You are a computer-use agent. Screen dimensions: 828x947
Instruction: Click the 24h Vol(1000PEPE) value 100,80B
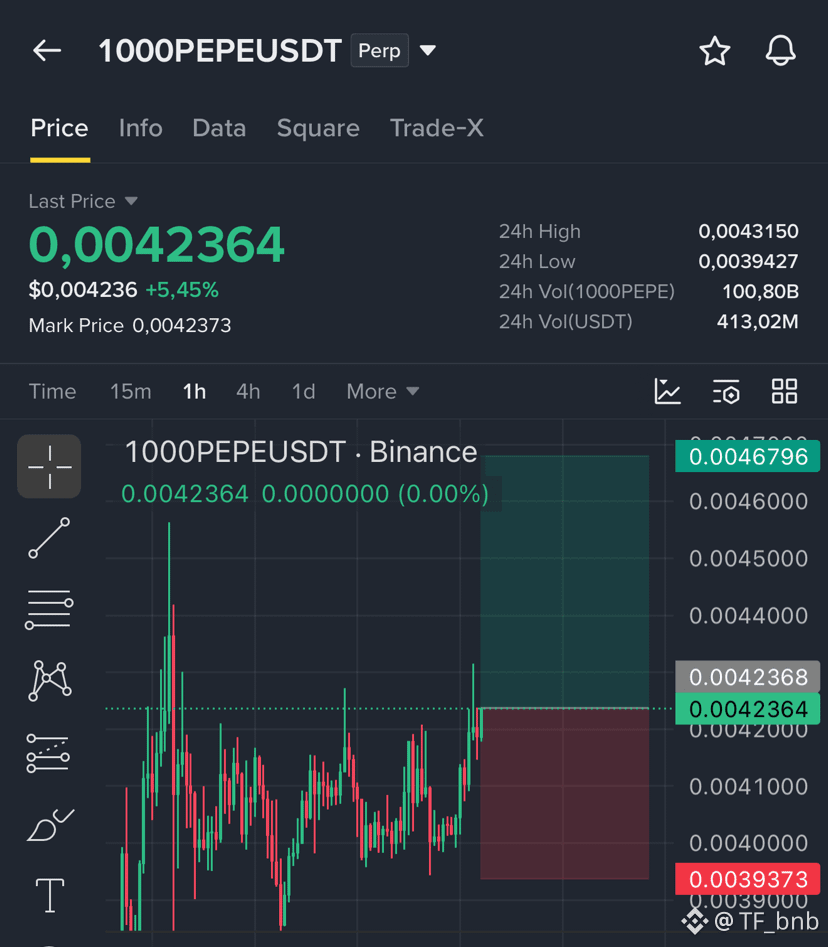pyautogui.click(x=760, y=292)
